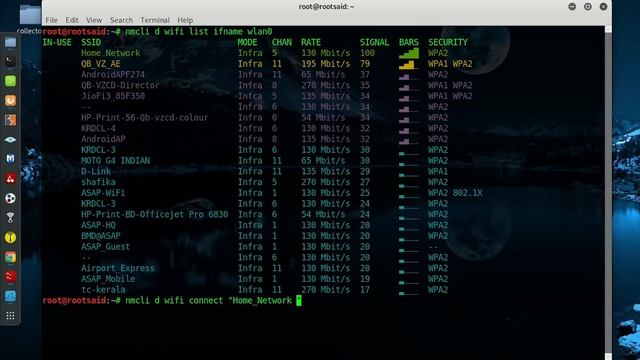Click the tc-kerala SSID text
The width and height of the screenshot is (640, 360).
coord(103,289)
